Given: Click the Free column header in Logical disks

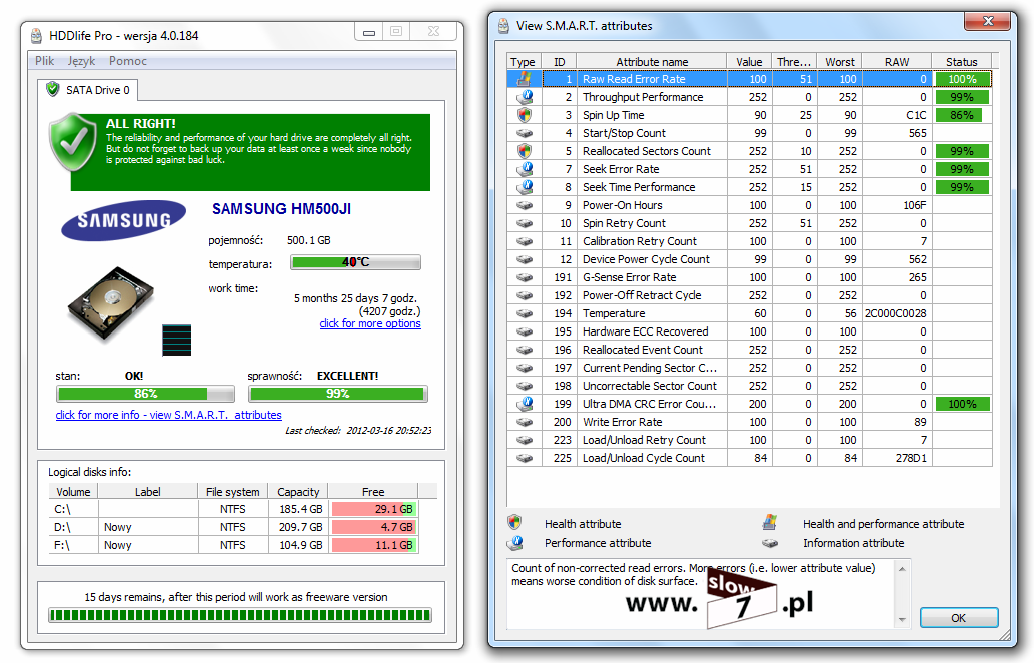Looking at the screenshot, I should coord(373,491).
